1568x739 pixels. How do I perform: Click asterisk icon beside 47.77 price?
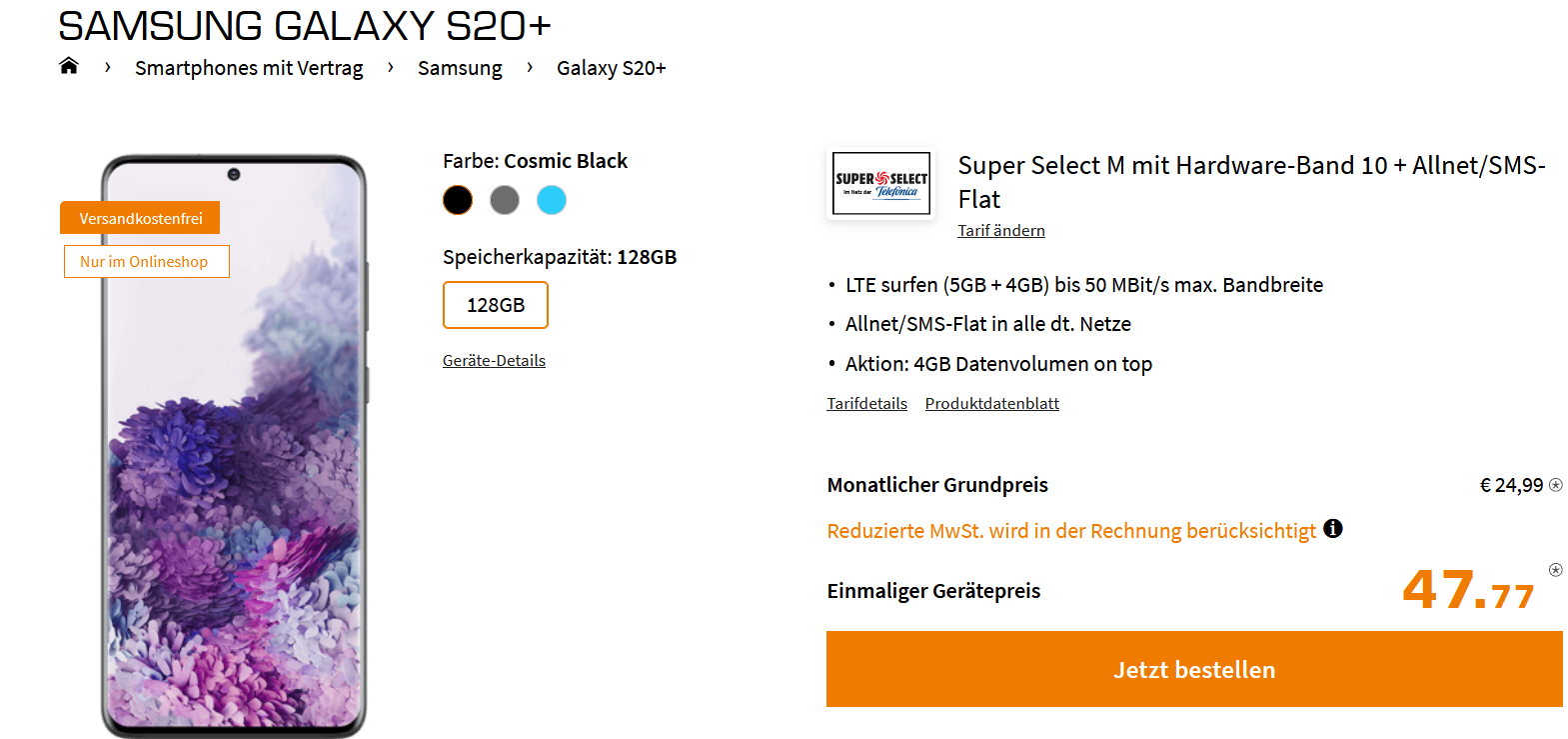click(x=1555, y=570)
